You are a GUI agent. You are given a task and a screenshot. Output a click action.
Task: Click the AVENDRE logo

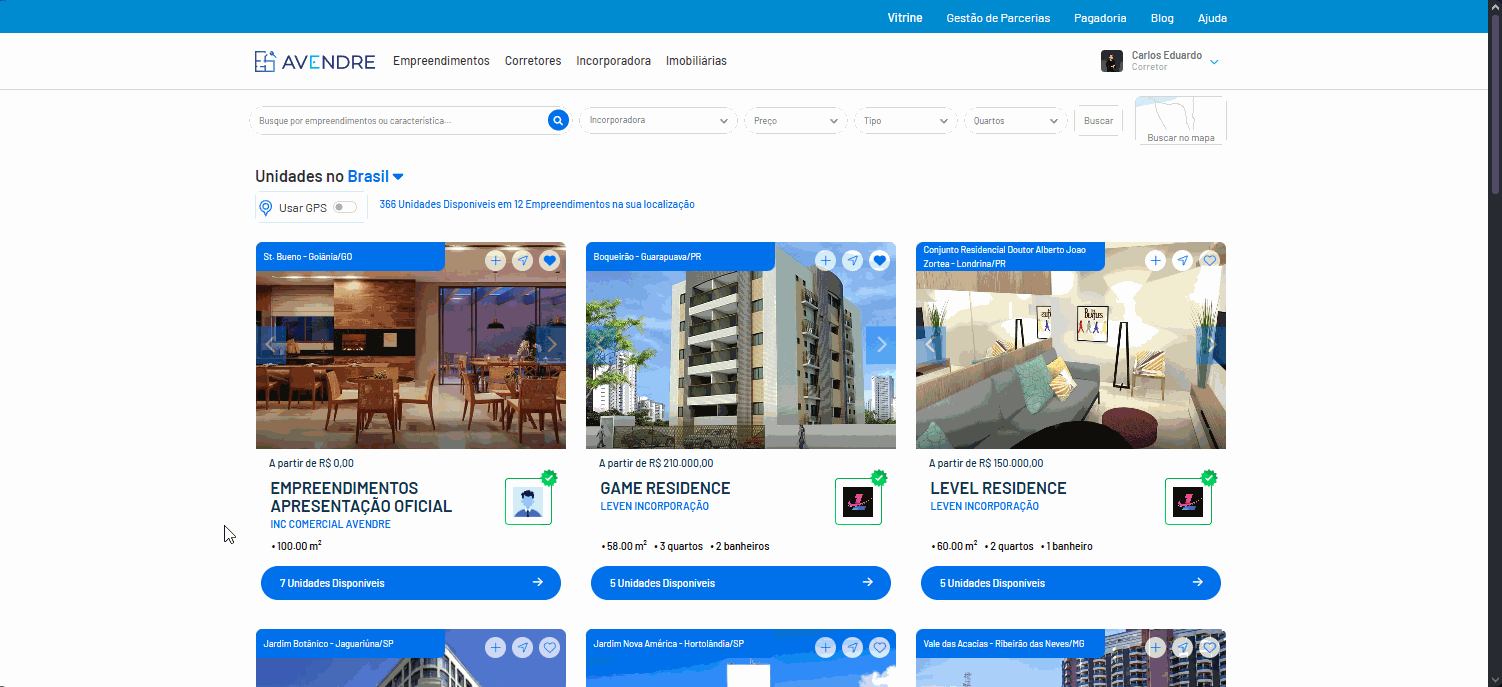pos(315,61)
